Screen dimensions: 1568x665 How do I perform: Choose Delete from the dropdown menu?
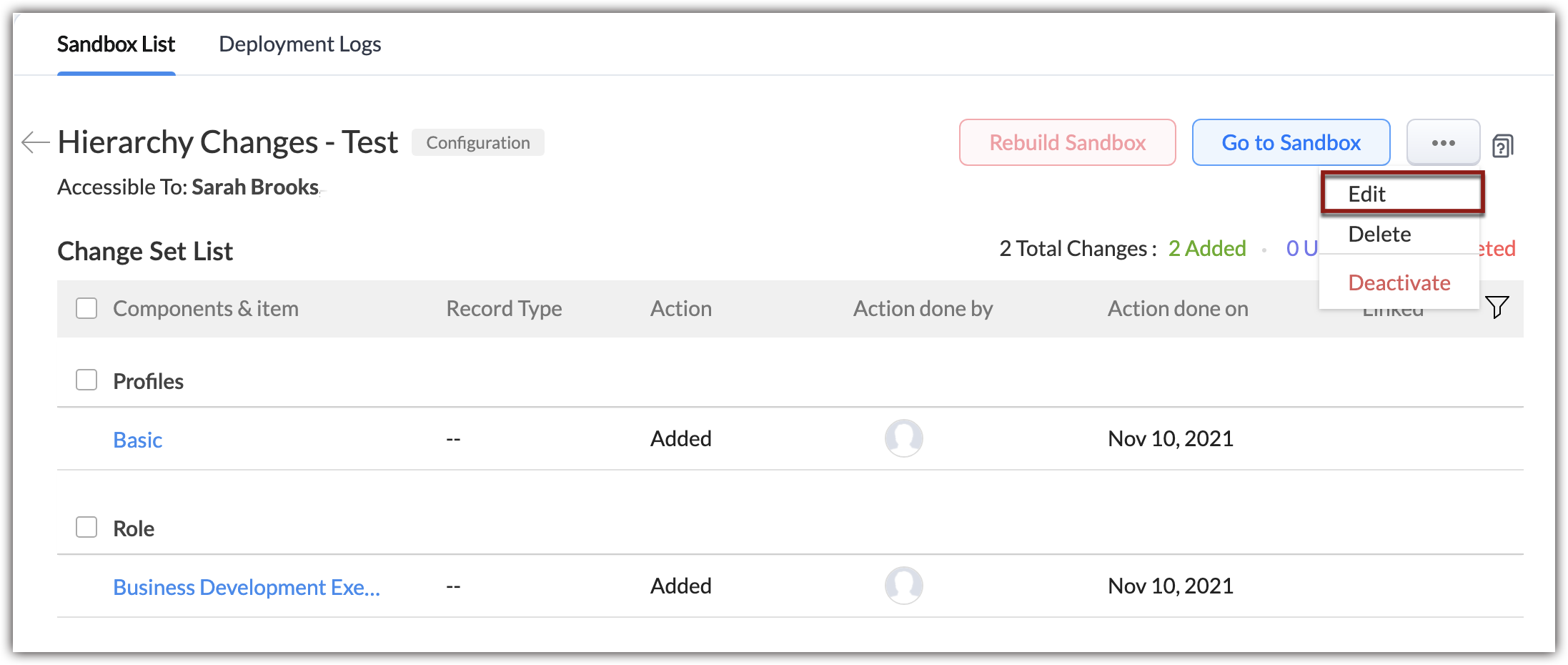(1379, 235)
